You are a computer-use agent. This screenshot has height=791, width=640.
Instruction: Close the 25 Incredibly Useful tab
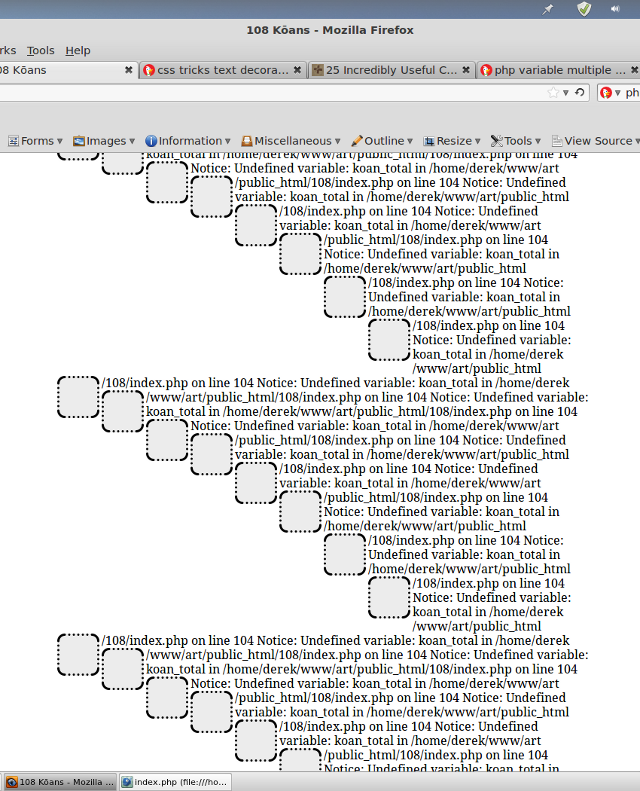pyautogui.click(x=466, y=70)
